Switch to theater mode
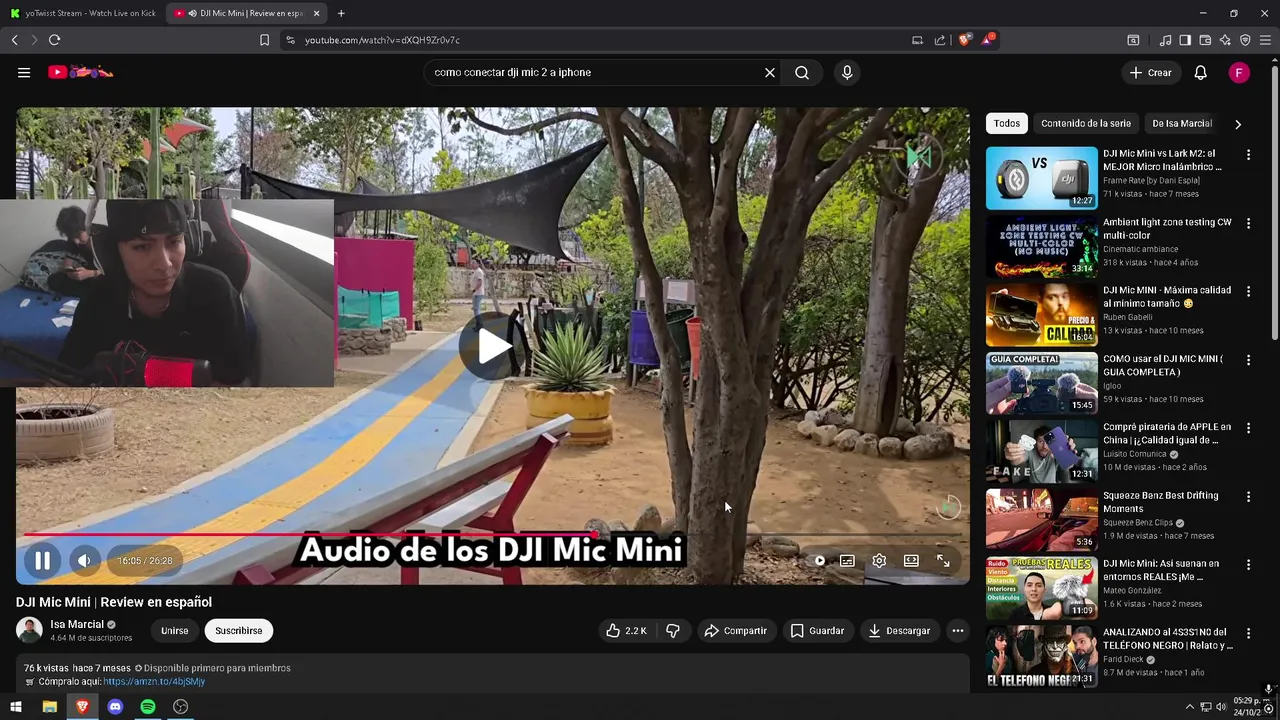 (x=911, y=561)
